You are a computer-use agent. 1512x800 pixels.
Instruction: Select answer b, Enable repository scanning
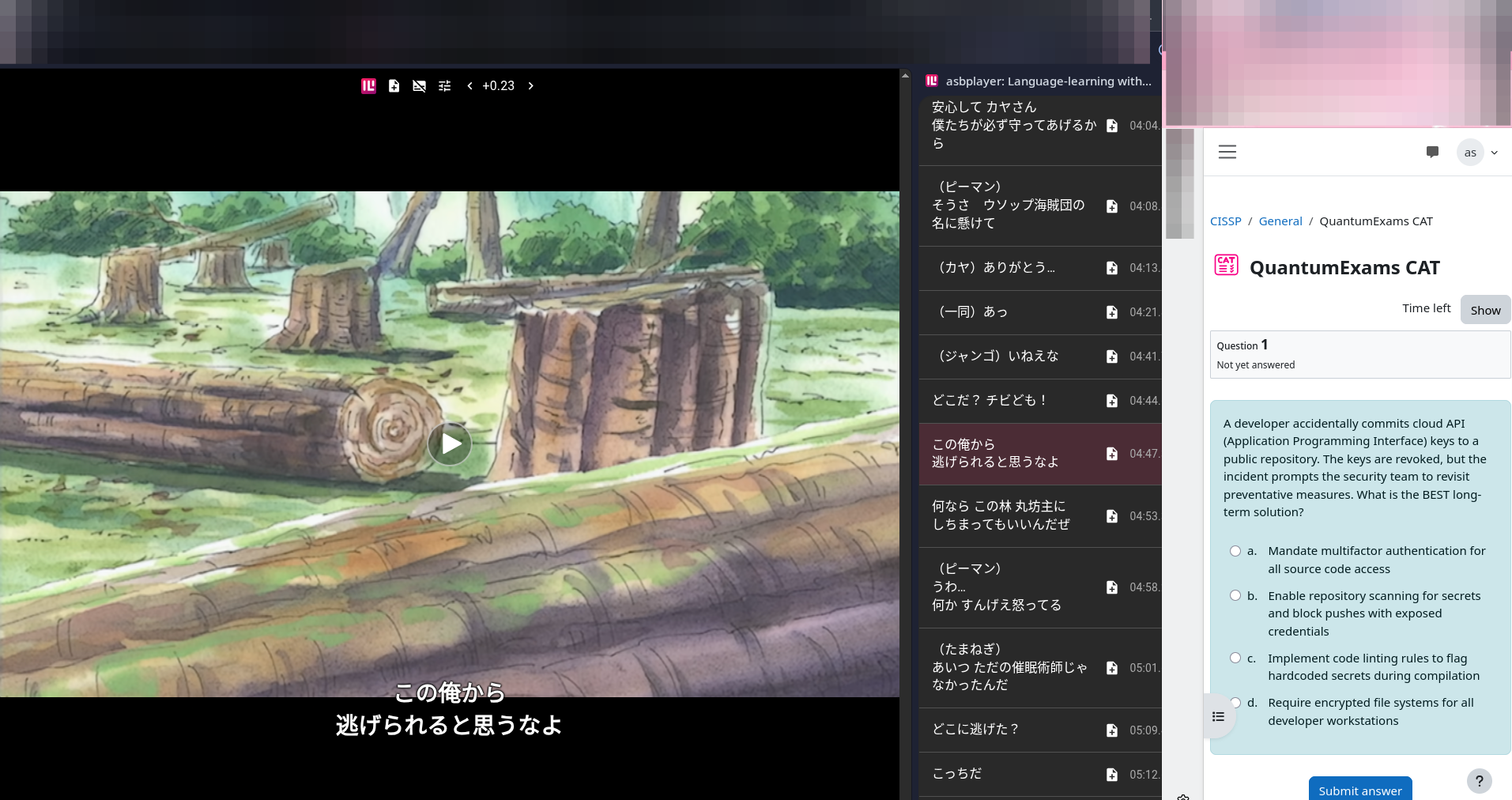(1235, 595)
